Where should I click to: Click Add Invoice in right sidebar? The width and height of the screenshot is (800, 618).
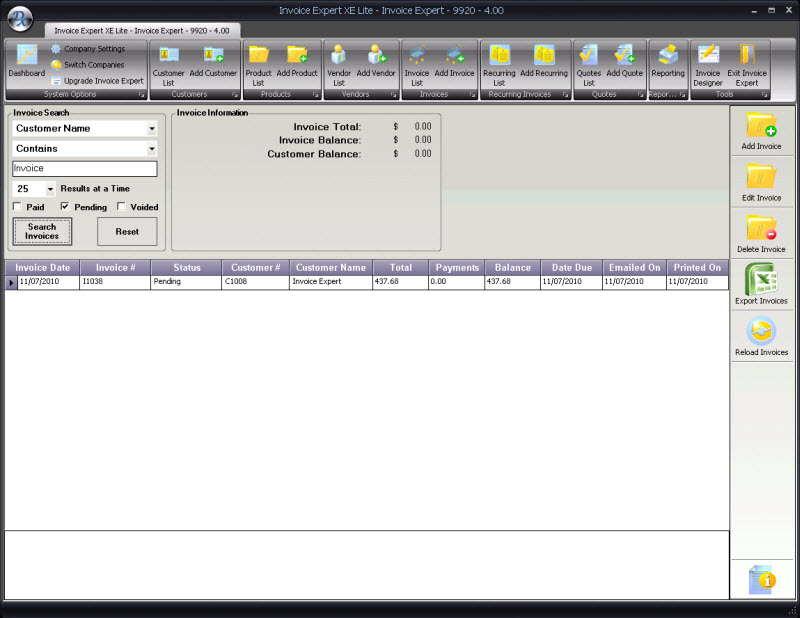pyautogui.click(x=761, y=131)
